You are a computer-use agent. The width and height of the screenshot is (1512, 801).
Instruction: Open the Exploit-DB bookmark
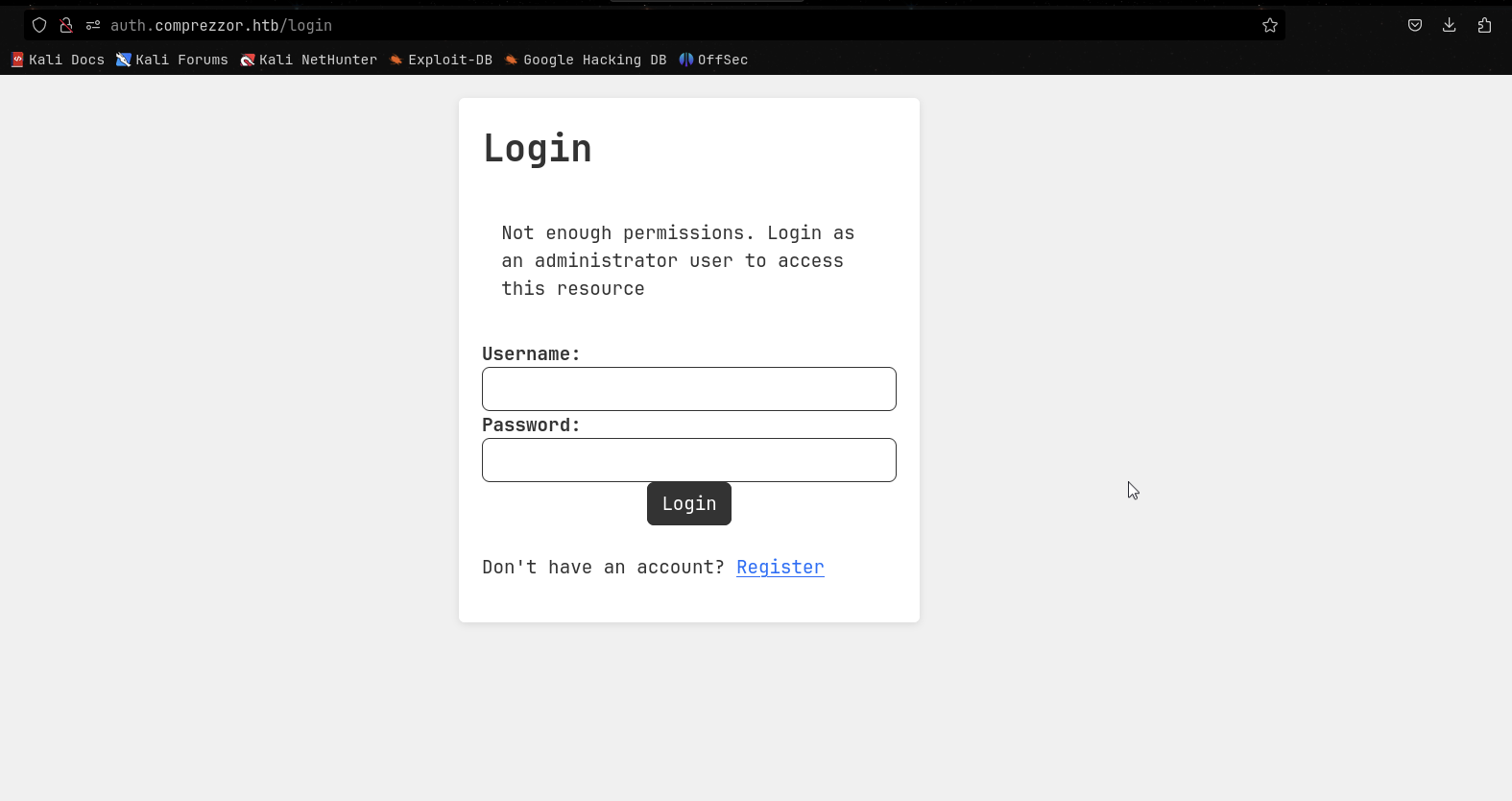442,60
